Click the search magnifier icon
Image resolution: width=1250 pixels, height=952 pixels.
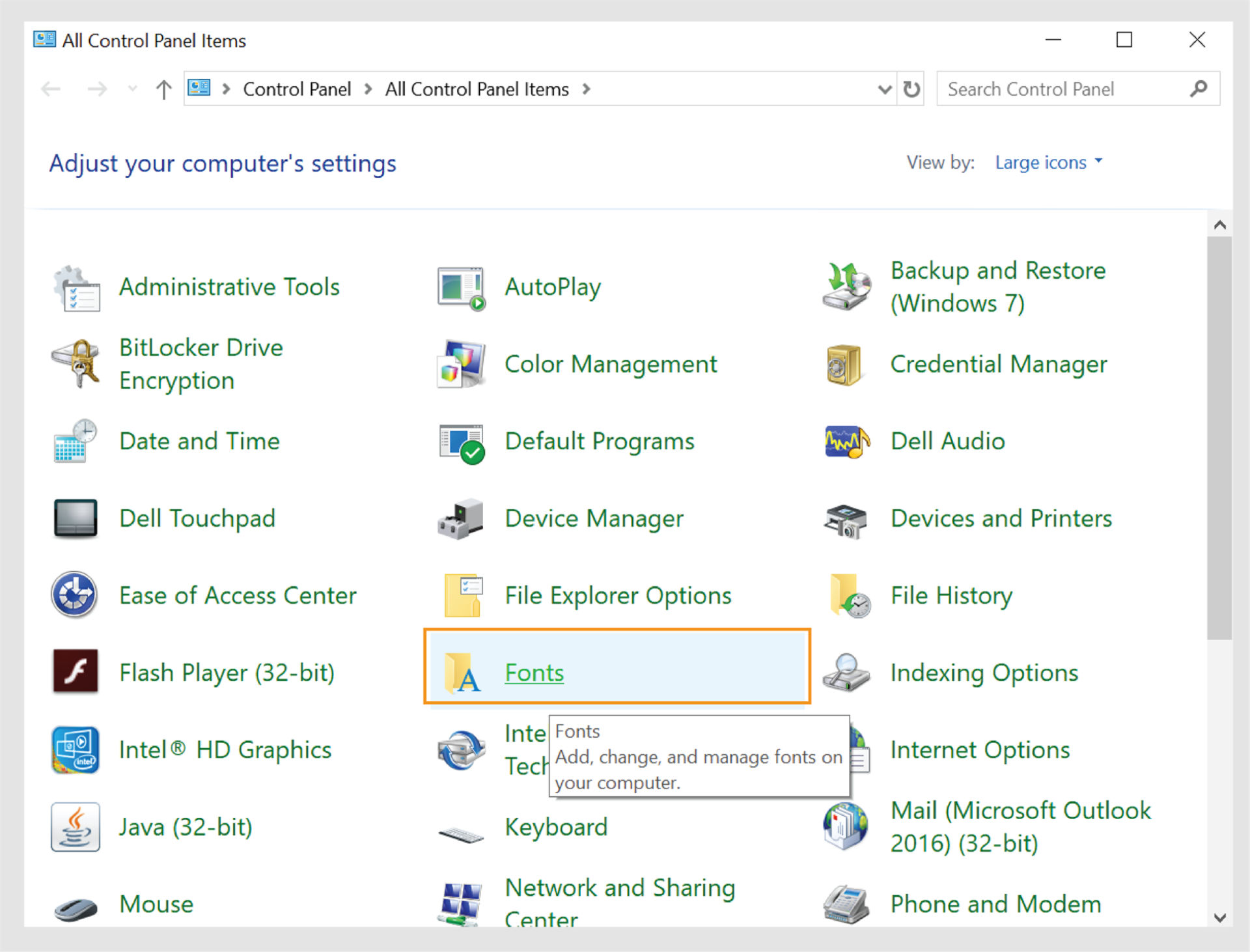point(1199,89)
